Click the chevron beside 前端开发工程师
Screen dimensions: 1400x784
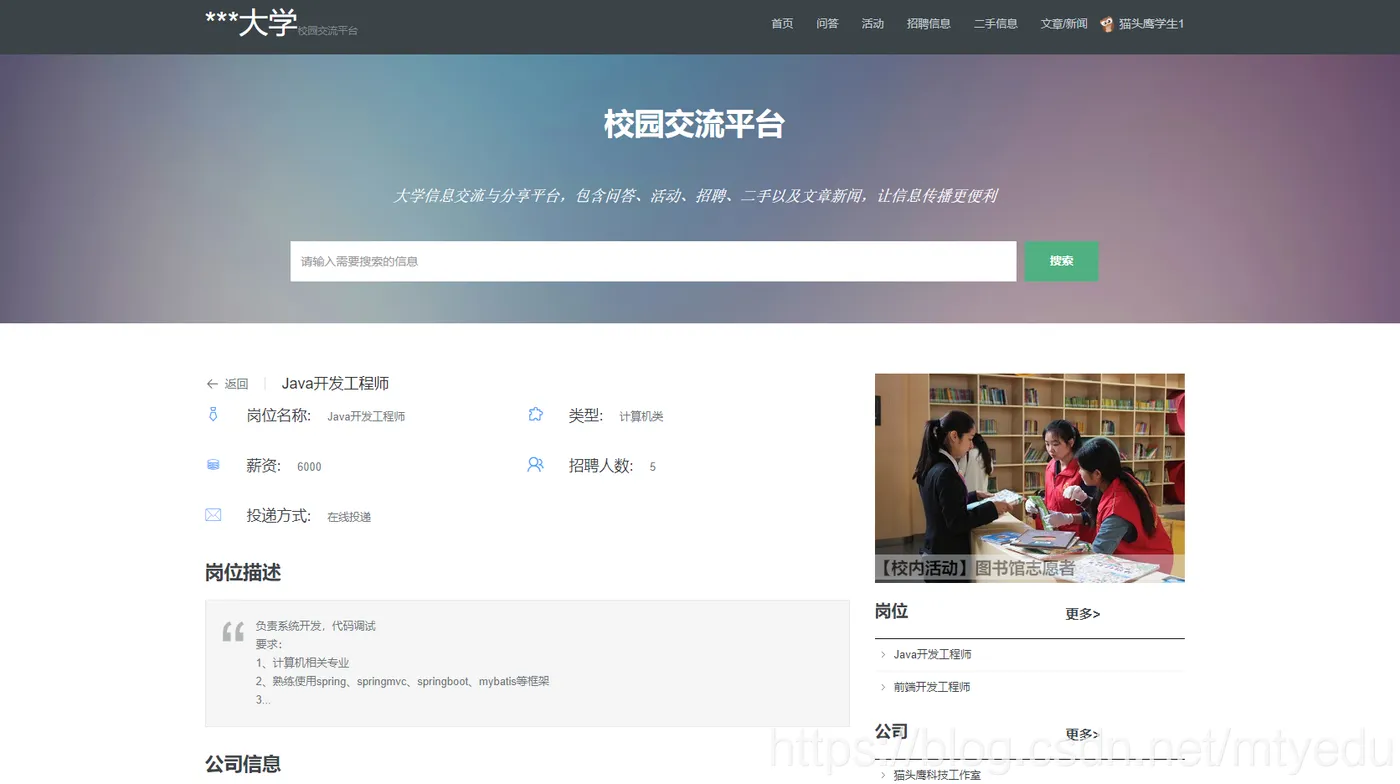pyautogui.click(x=883, y=687)
